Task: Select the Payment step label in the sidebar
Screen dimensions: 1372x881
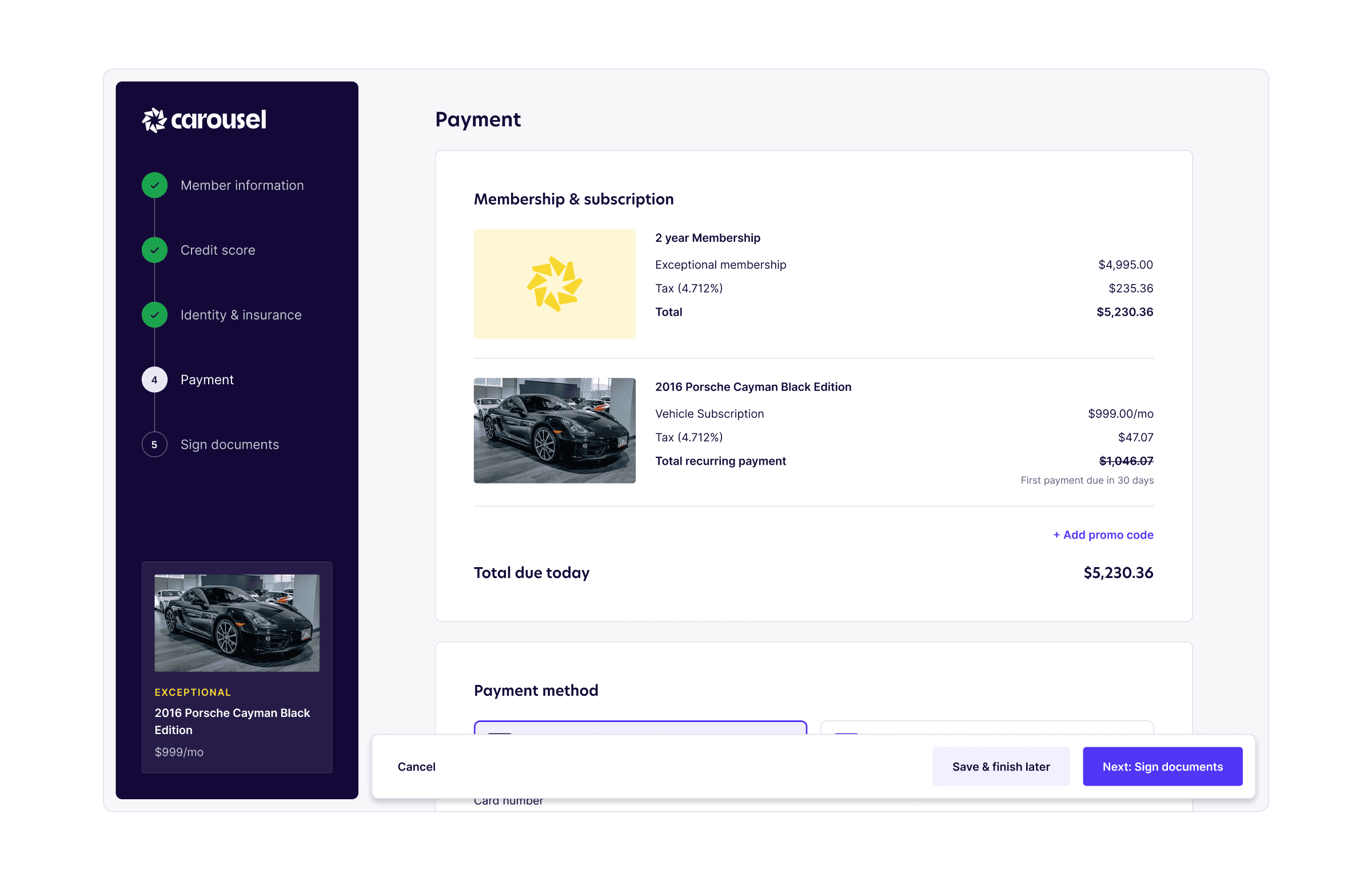Action: point(207,380)
